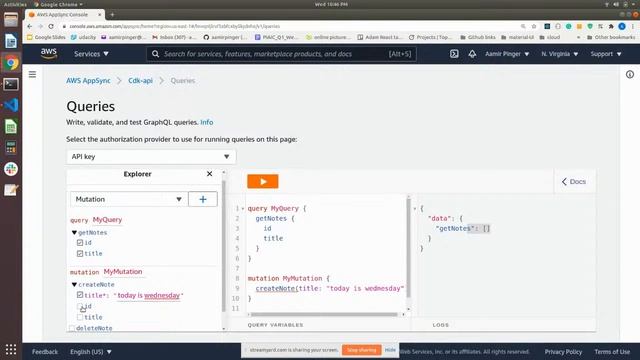Run the query with the orange play button

[x=262, y=182]
